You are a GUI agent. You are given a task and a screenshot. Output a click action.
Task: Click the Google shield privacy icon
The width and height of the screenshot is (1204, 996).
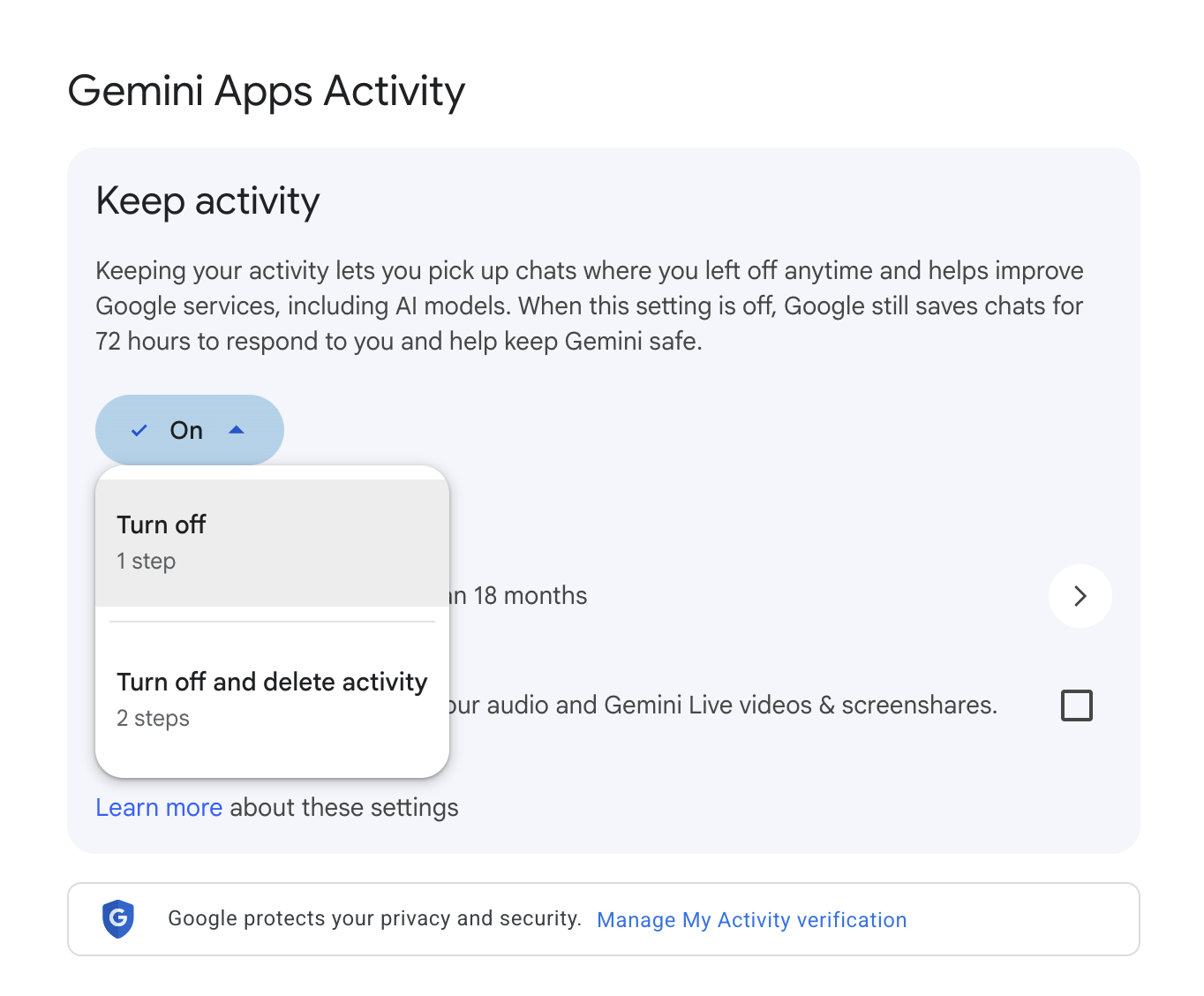pos(118,919)
